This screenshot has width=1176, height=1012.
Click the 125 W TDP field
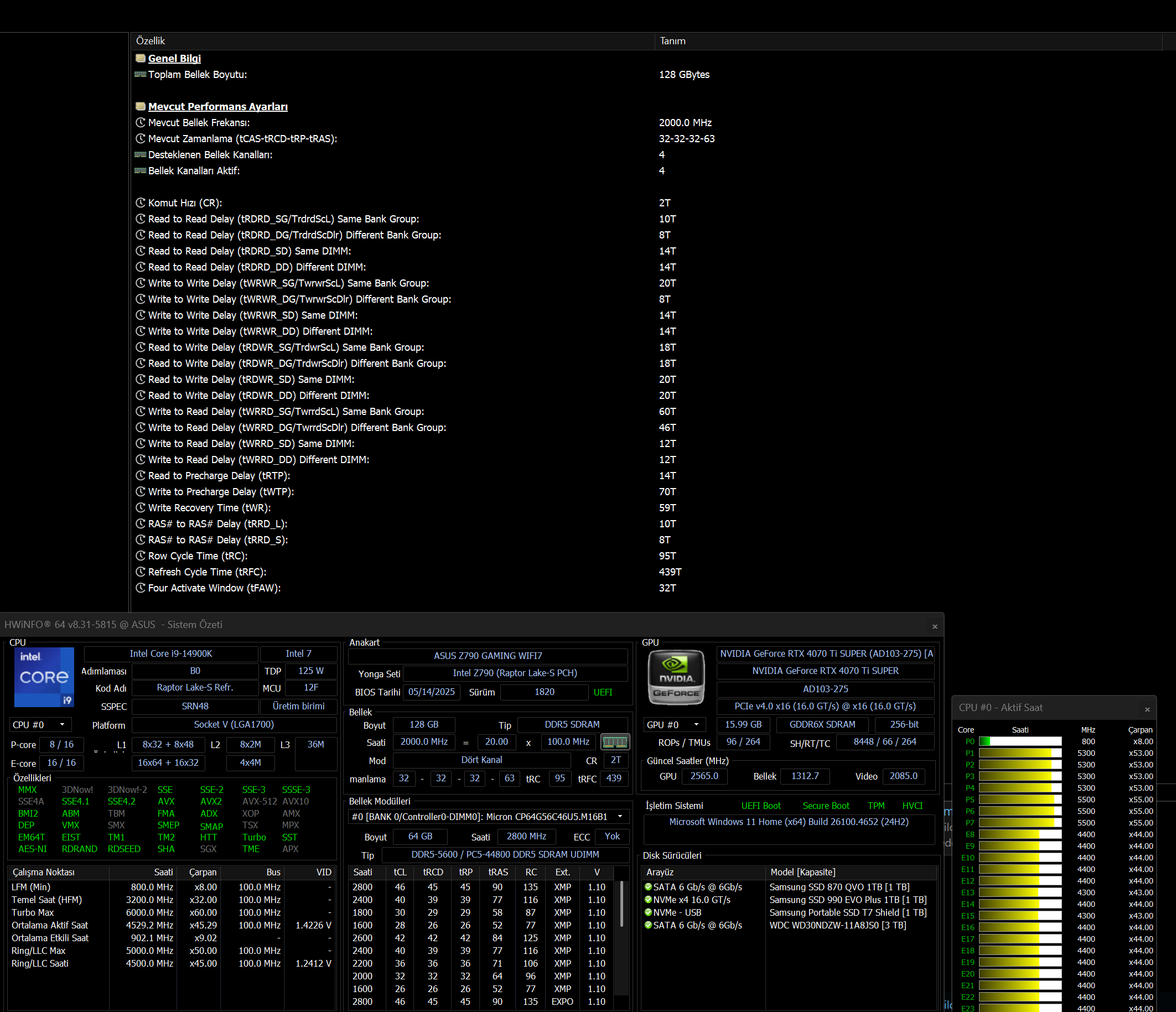(311, 671)
